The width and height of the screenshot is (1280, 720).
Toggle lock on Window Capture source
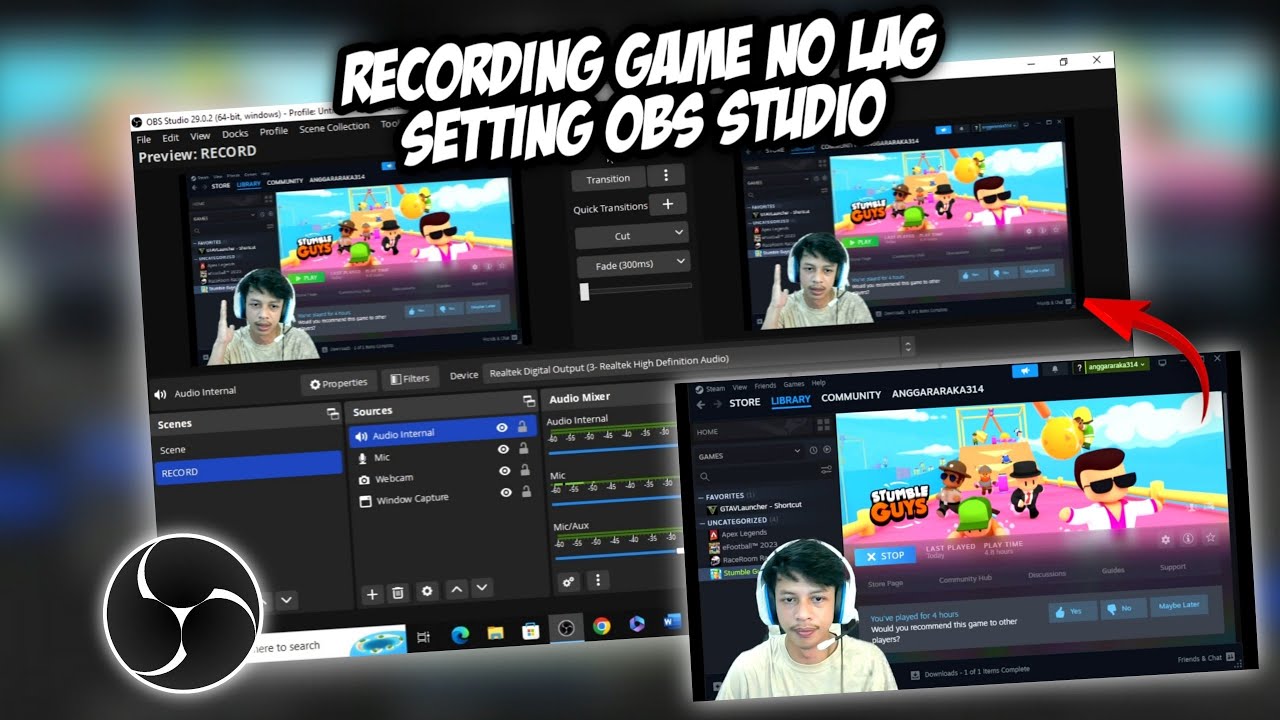(525, 490)
